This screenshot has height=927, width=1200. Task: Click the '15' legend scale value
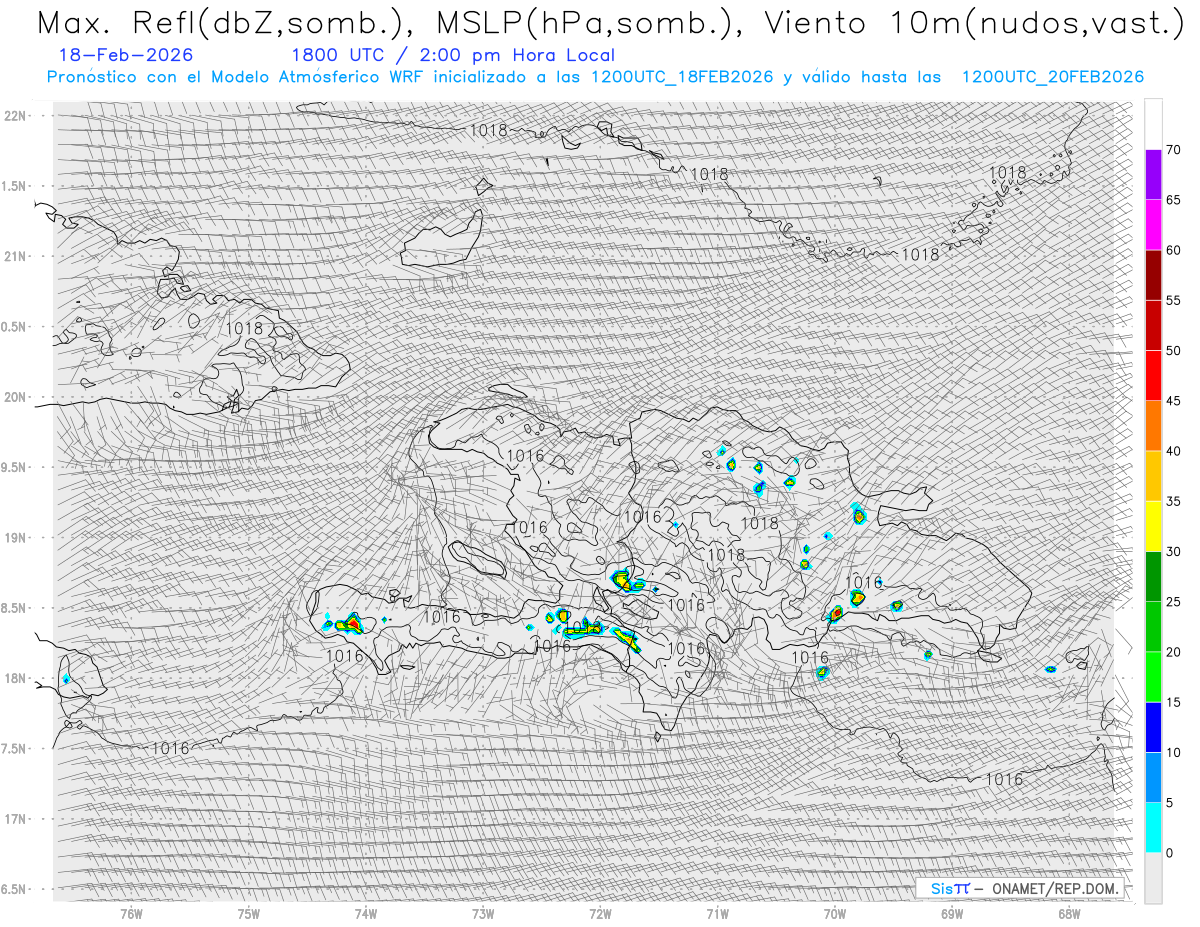coord(1173,702)
